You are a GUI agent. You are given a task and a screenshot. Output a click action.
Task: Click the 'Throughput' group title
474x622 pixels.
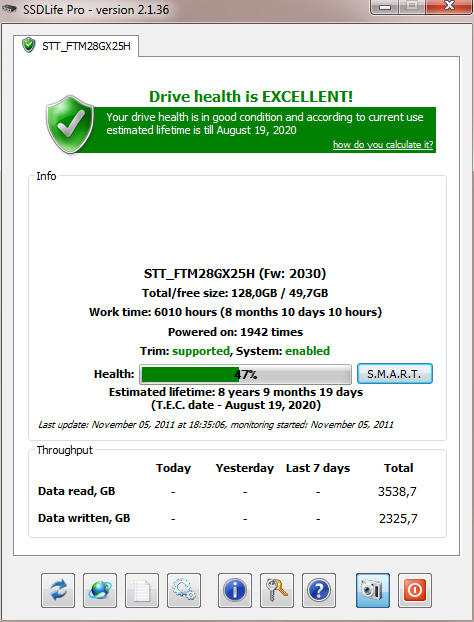pyautogui.click(x=65, y=450)
